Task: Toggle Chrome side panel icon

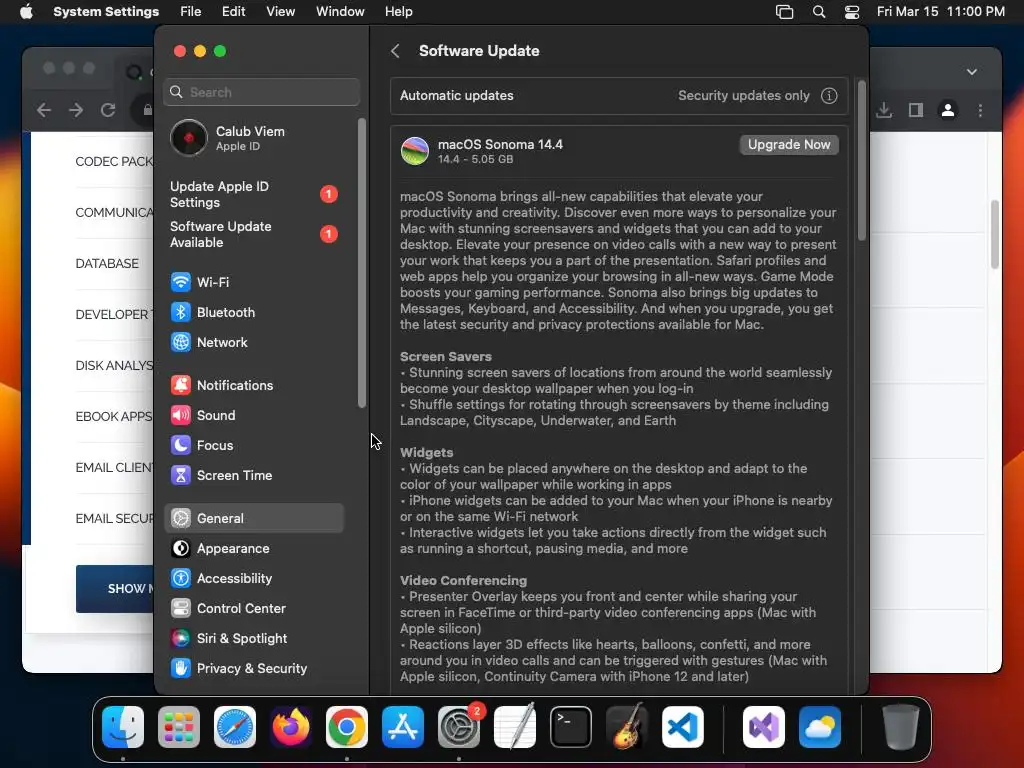Action: [x=916, y=110]
